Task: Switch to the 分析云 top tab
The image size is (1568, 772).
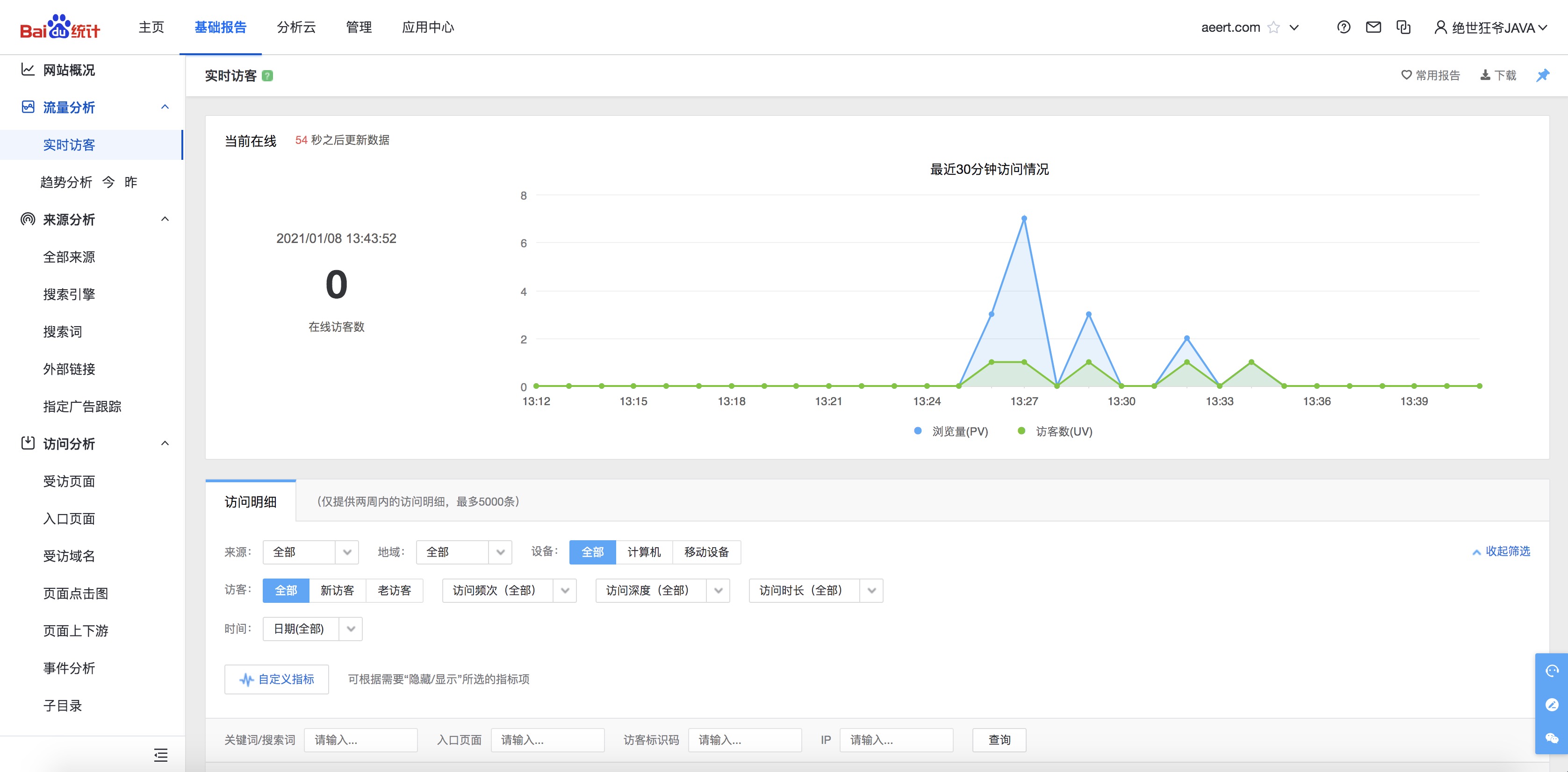Action: click(296, 28)
